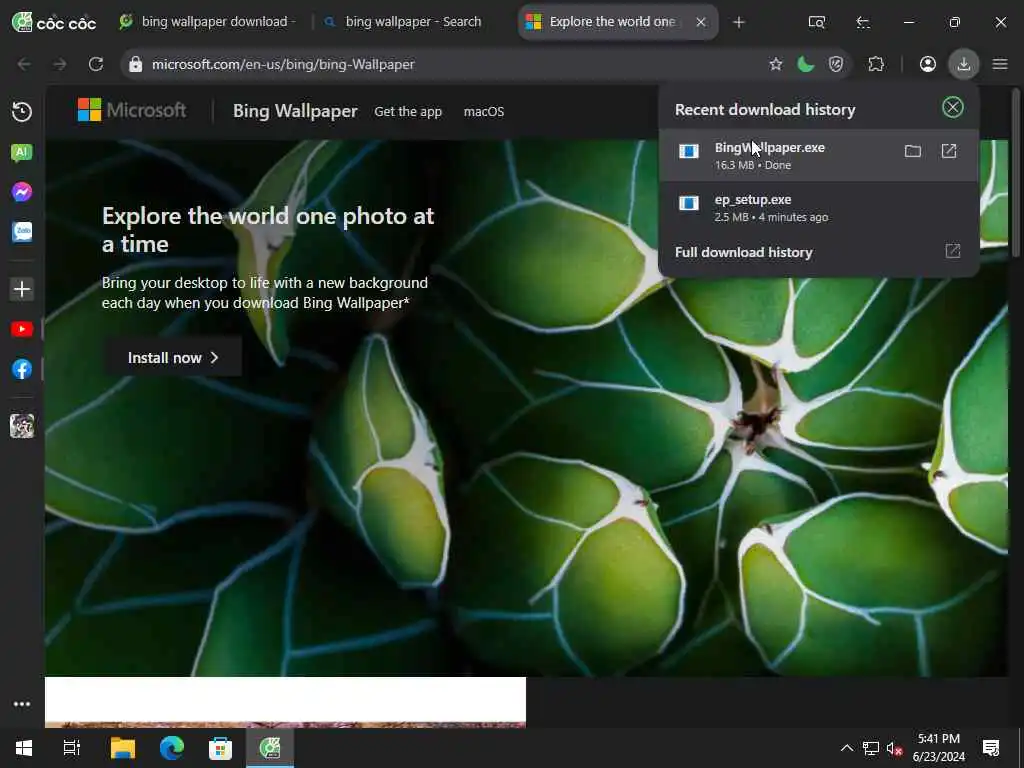
Task: Open File Explorer from the taskbar
Action: (x=122, y=748)
